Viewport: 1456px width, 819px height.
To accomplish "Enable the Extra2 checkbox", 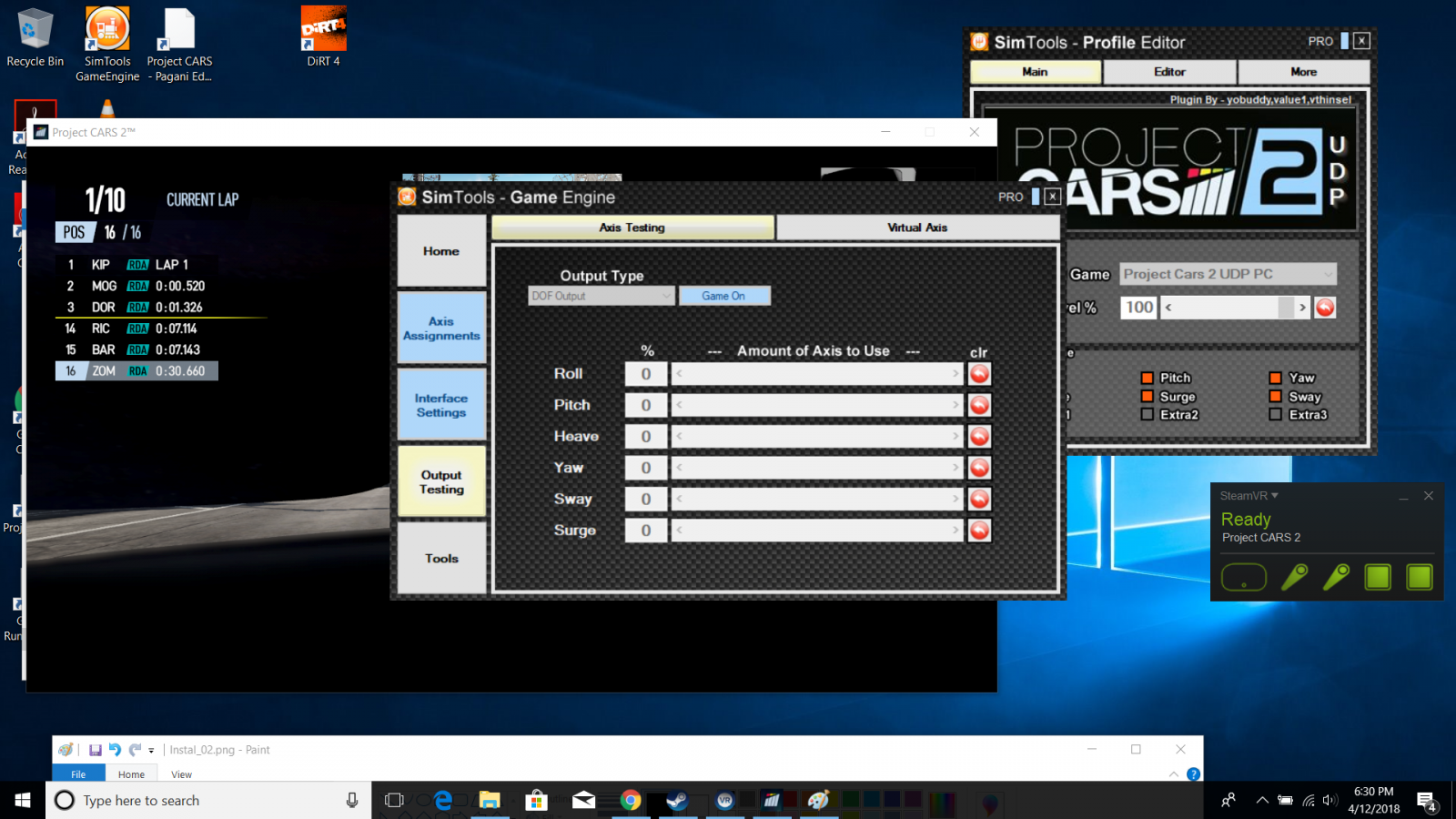I will point(1148,415).
